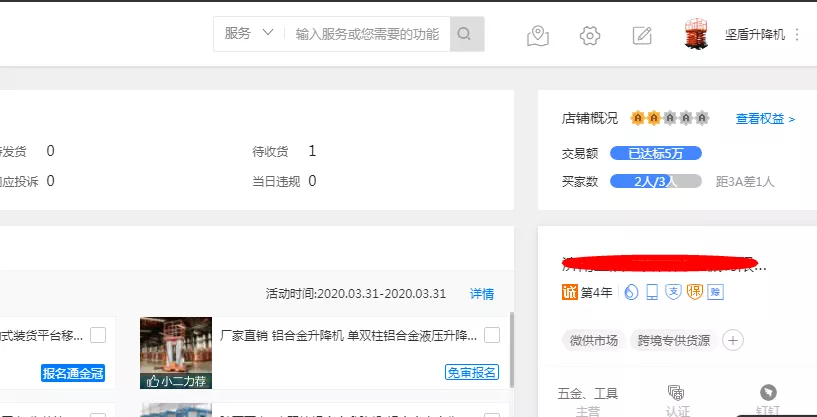Open the 详情 activity link
Viewport: 817px width, 417px height.
[x=481, y=294]
